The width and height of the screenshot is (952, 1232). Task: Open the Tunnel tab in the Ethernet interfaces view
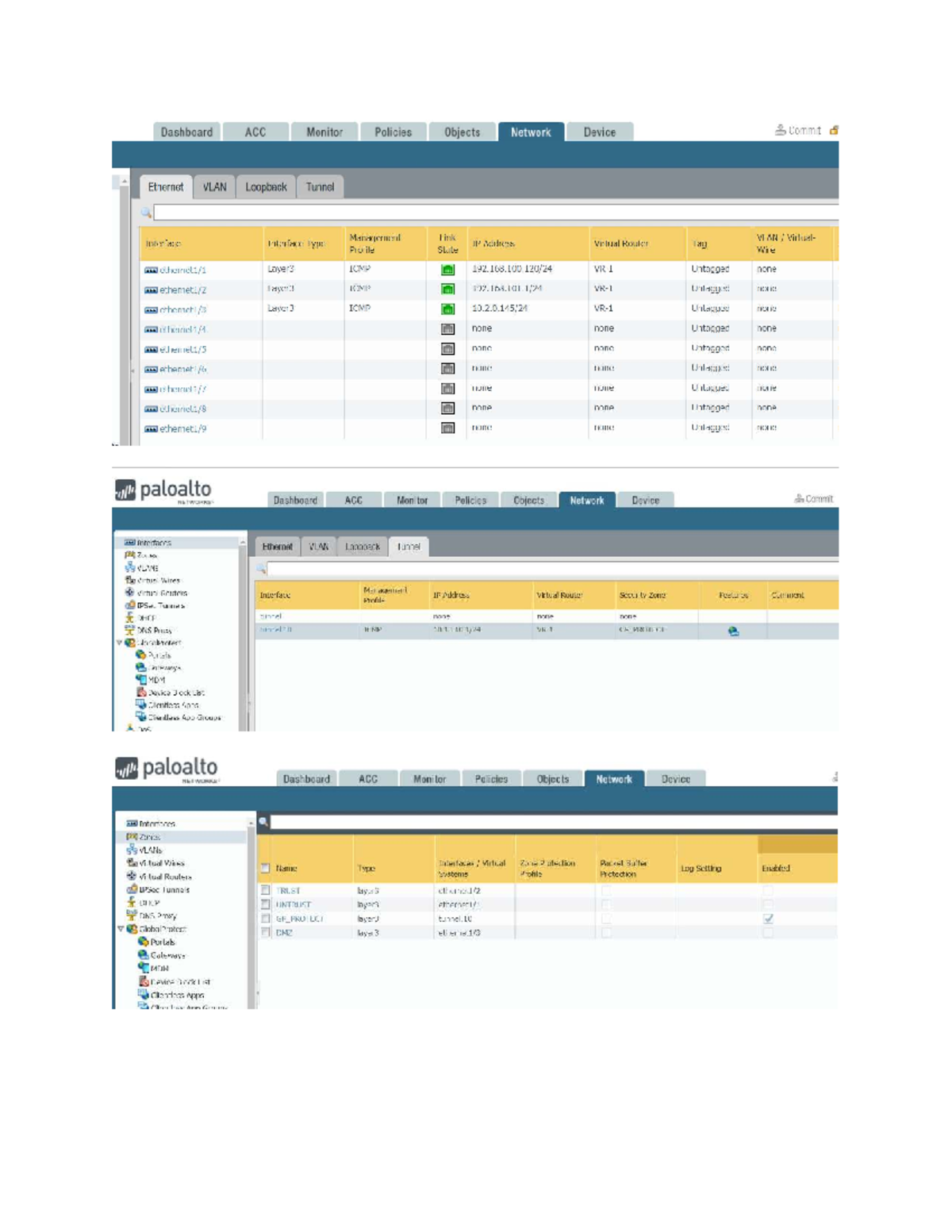320,187
